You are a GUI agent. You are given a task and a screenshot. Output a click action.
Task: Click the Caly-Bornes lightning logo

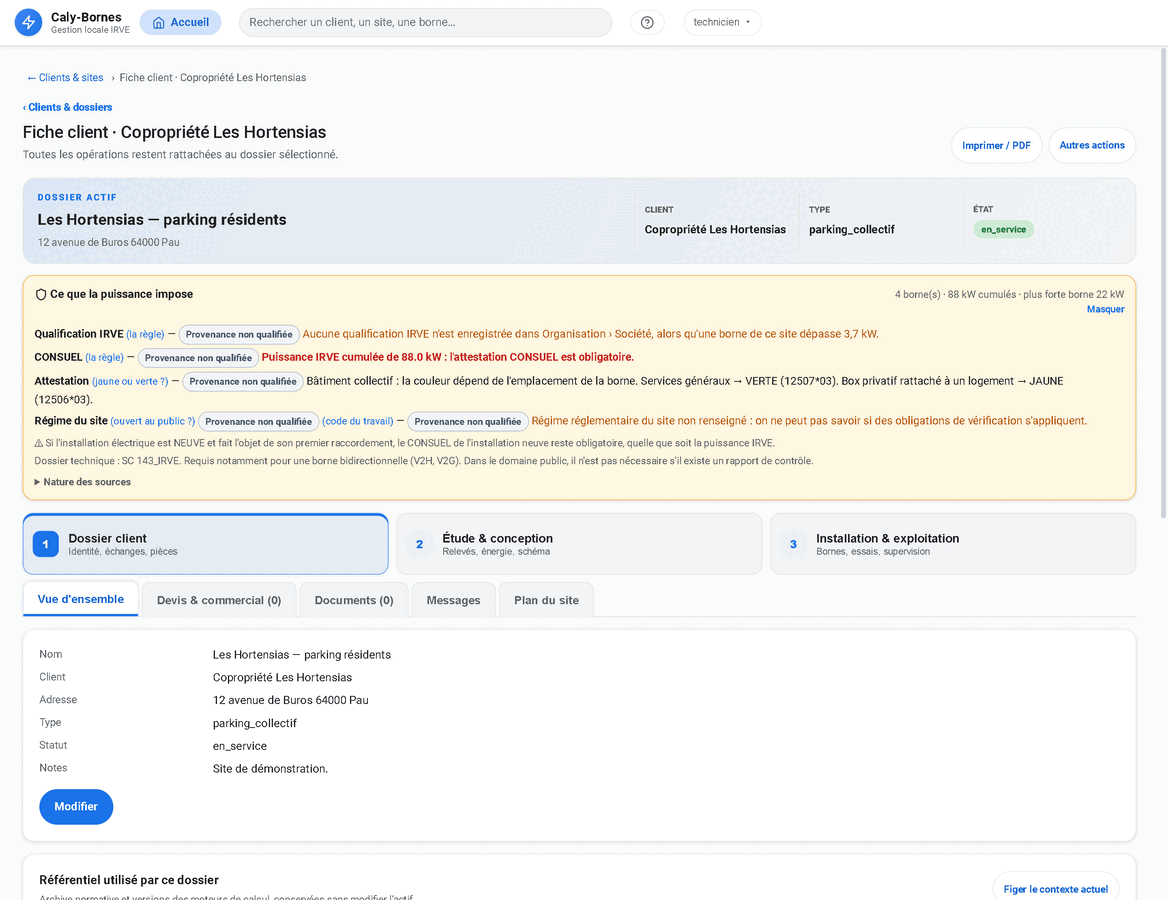point(28,22)
